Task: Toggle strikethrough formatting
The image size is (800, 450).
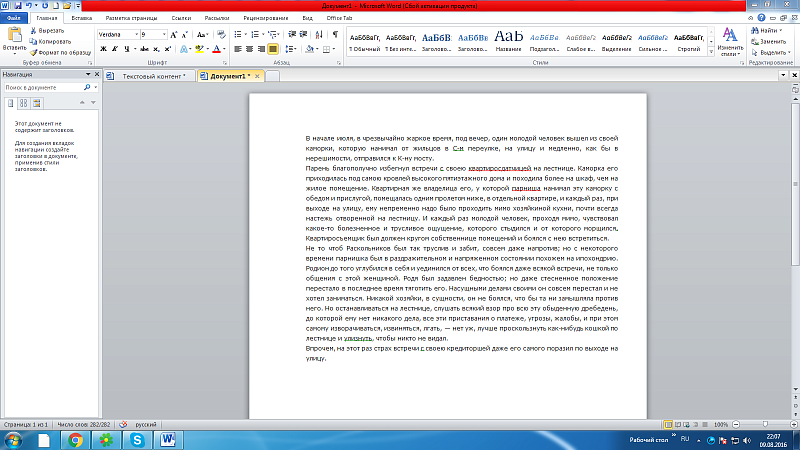Action: pos(144,49)
